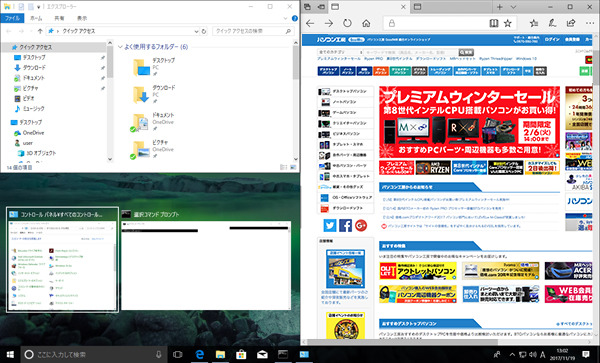This screenshot has width=600, height=363.
Task: Click web page keyword search field
Action: pos(411,52)
